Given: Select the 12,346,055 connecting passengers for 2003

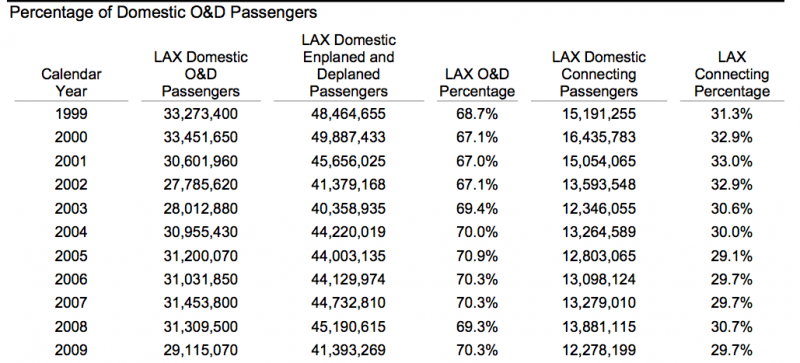Looking at the screenshot, I should coord(598,208).
